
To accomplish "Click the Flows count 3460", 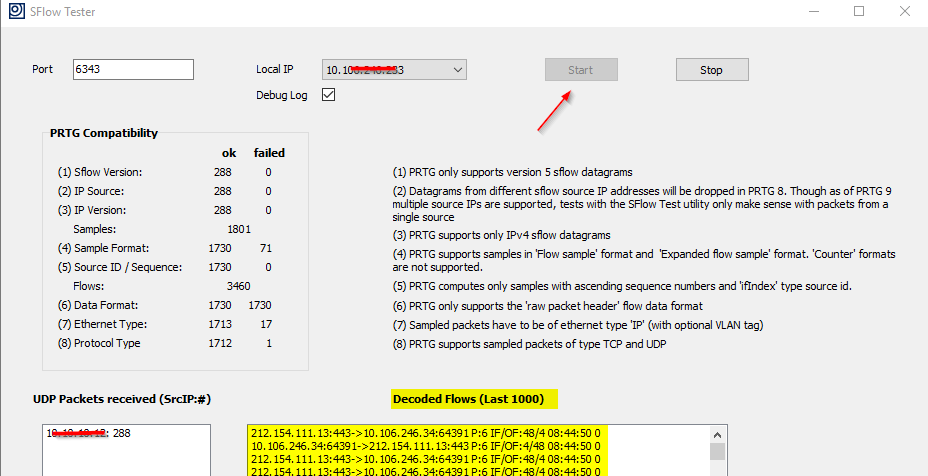I will pos(239,286).
